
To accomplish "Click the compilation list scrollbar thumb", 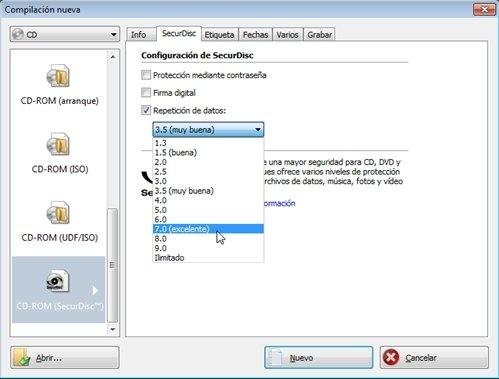I will (113, 265).
